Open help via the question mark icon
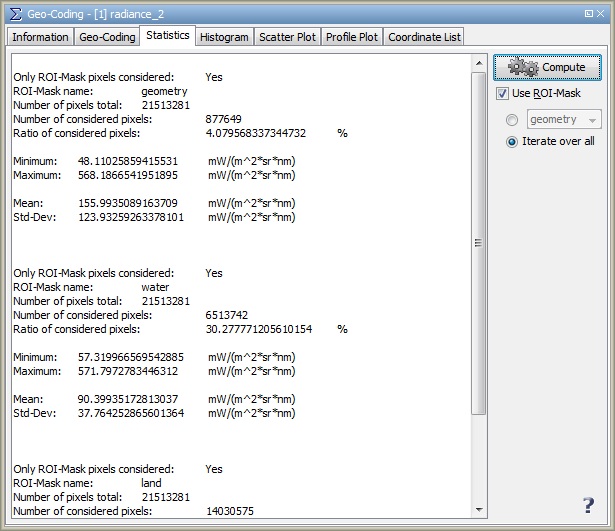Image resolution: width=615 pixels, height=531 pixels. [x=588, y=505]
